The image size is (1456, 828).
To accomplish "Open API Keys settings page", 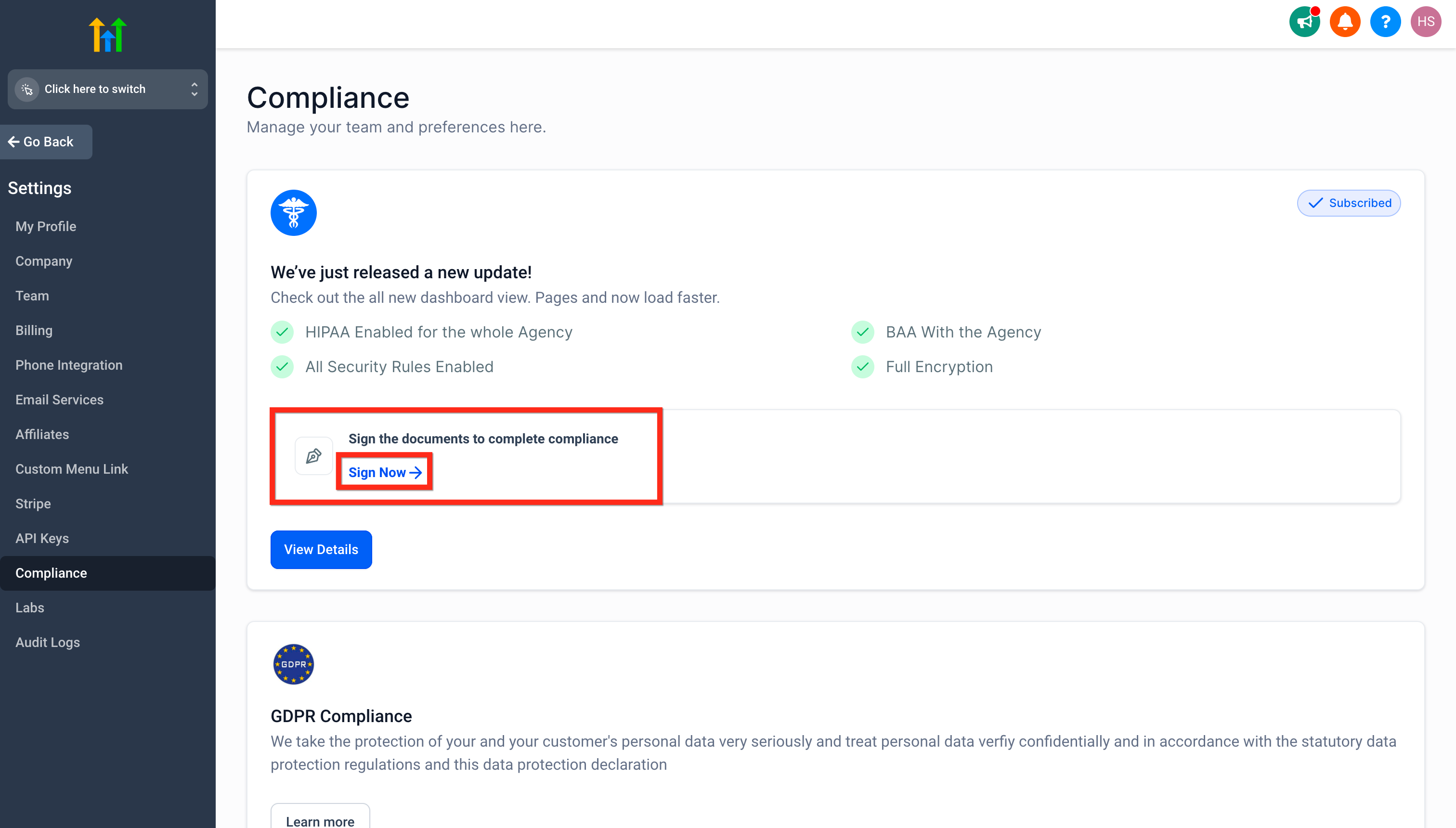I will point(42,538).
